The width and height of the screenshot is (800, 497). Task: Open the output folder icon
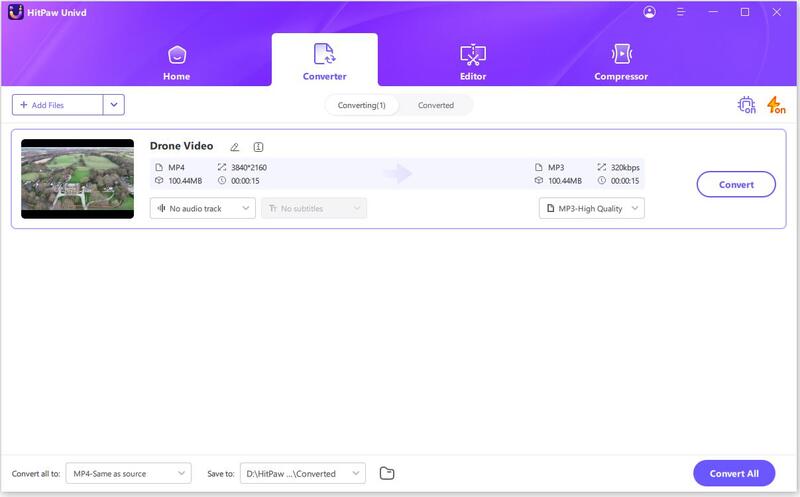click(x=387, y=474)
